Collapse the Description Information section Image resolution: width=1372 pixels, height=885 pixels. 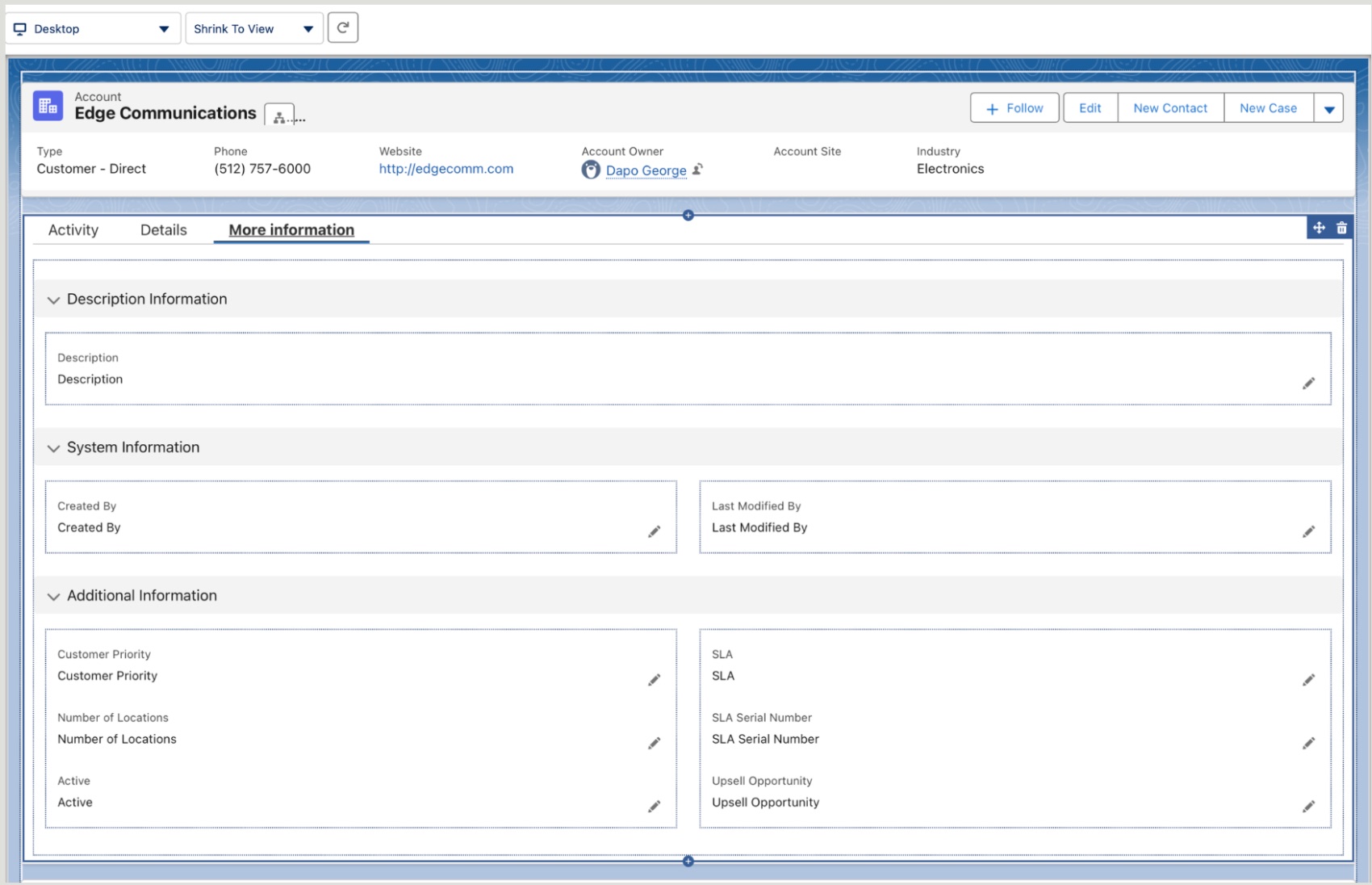pos(53,300)
